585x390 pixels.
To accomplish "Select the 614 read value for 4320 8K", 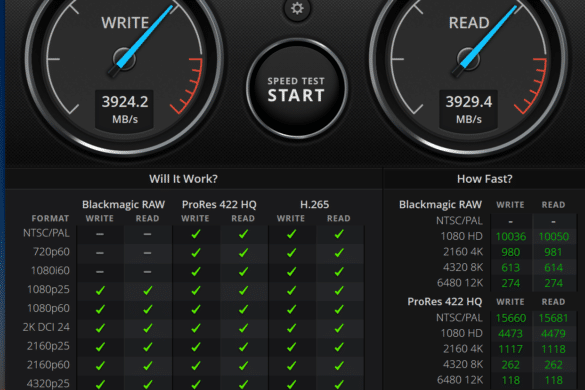I will [553, 268].
